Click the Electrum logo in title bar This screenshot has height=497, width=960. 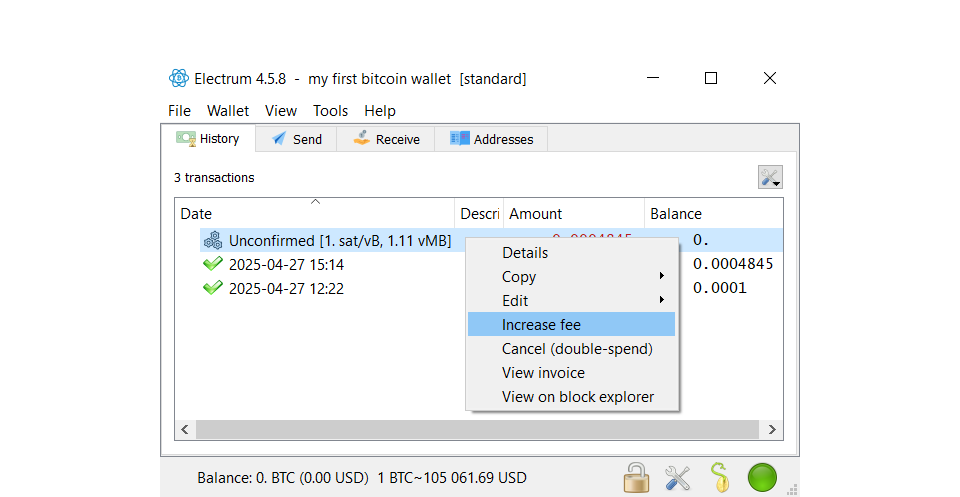point(179,79)
